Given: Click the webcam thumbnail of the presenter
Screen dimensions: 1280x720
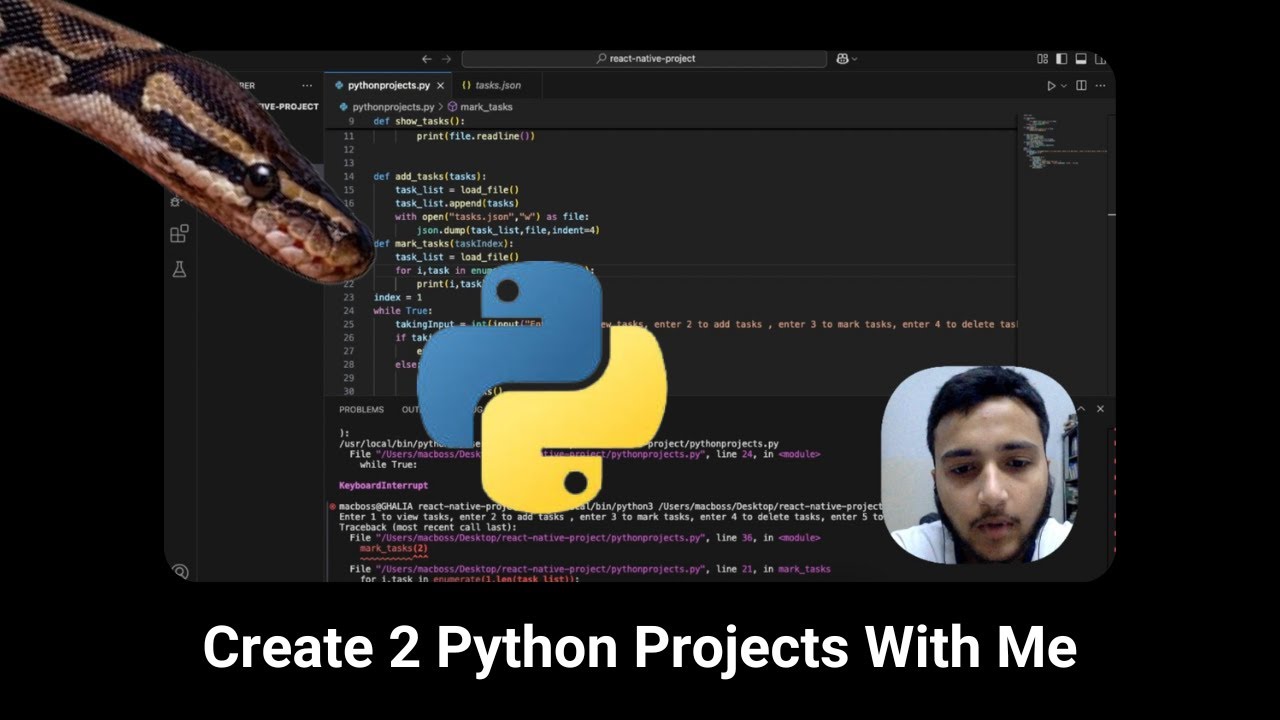Looking at the screenshot, I should (x=979, y=466).
